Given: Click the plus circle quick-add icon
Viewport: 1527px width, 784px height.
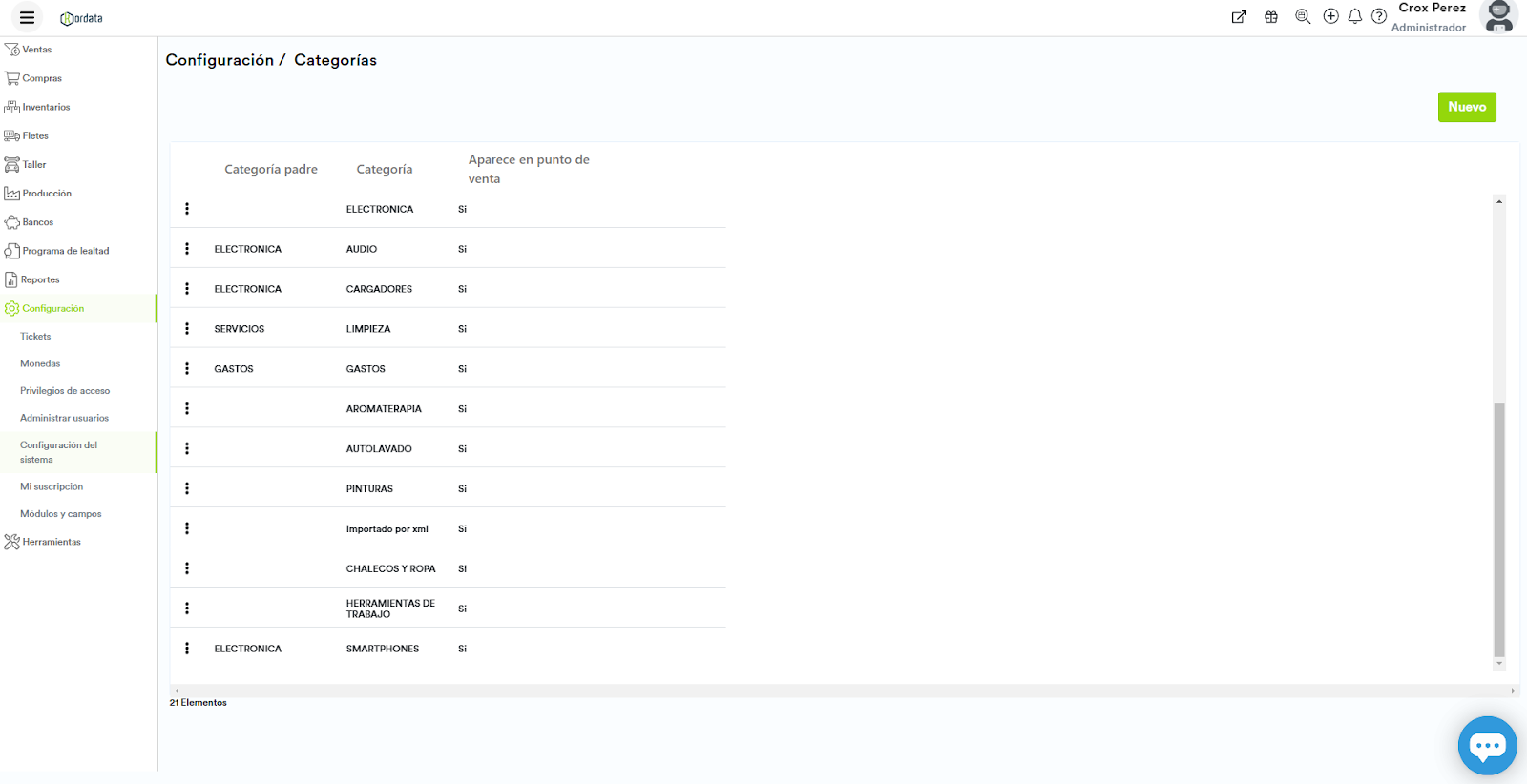Looking at the screenshot, I should click(1330, 16).
